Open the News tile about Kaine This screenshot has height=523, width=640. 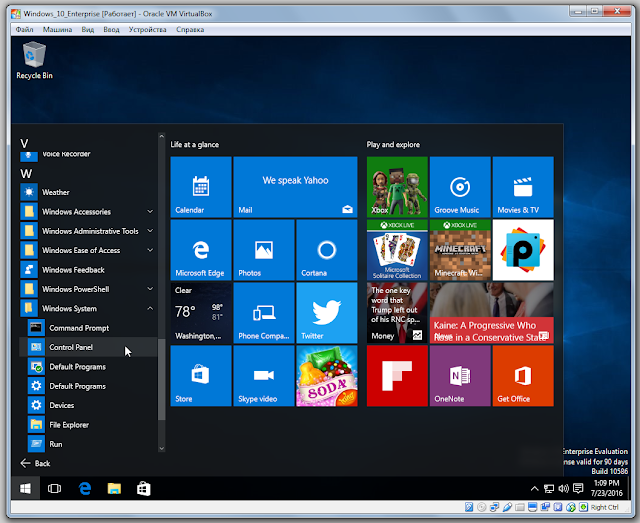click(491, 313)
